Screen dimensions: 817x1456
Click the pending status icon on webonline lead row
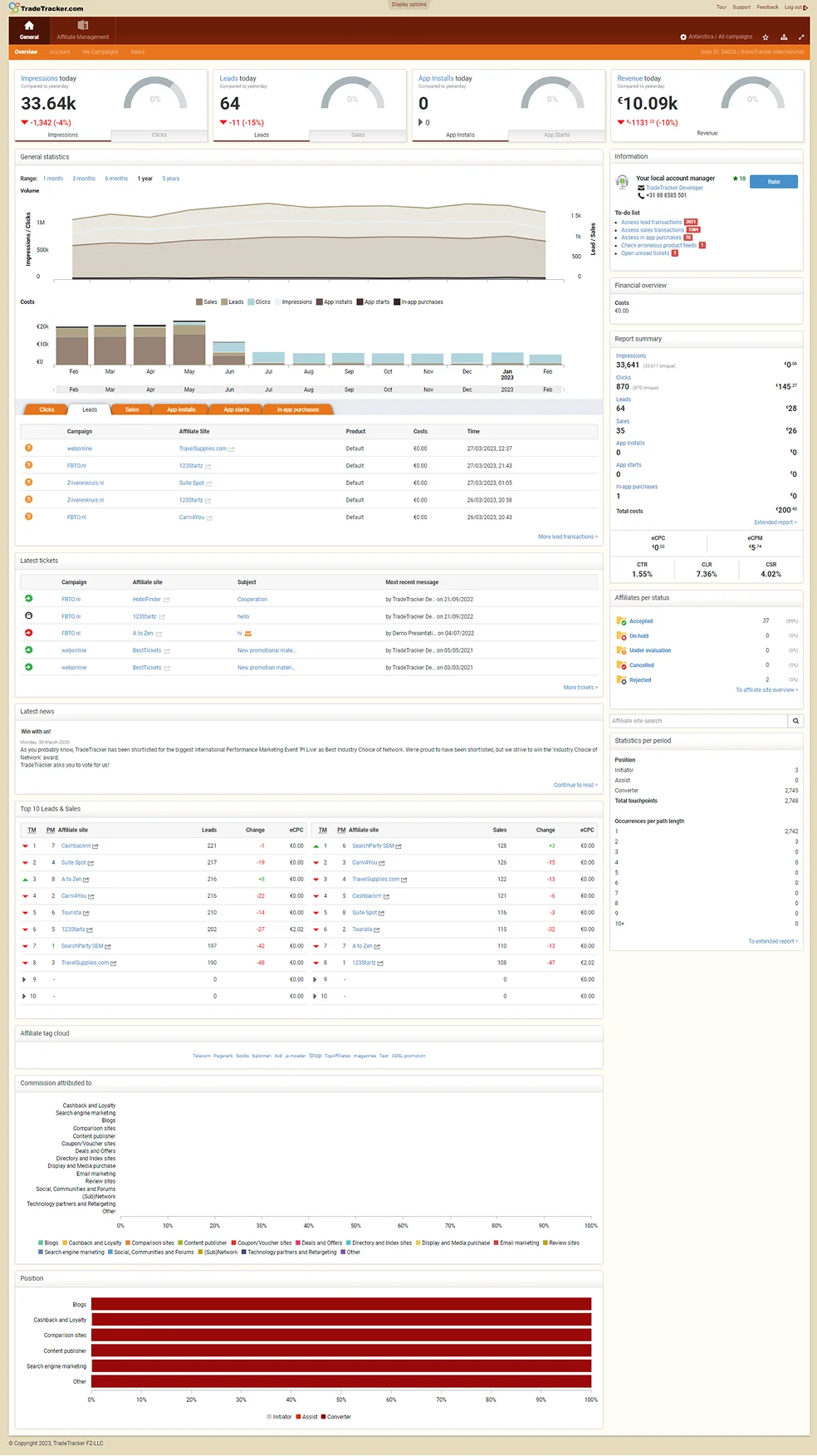tap(28, 448)
